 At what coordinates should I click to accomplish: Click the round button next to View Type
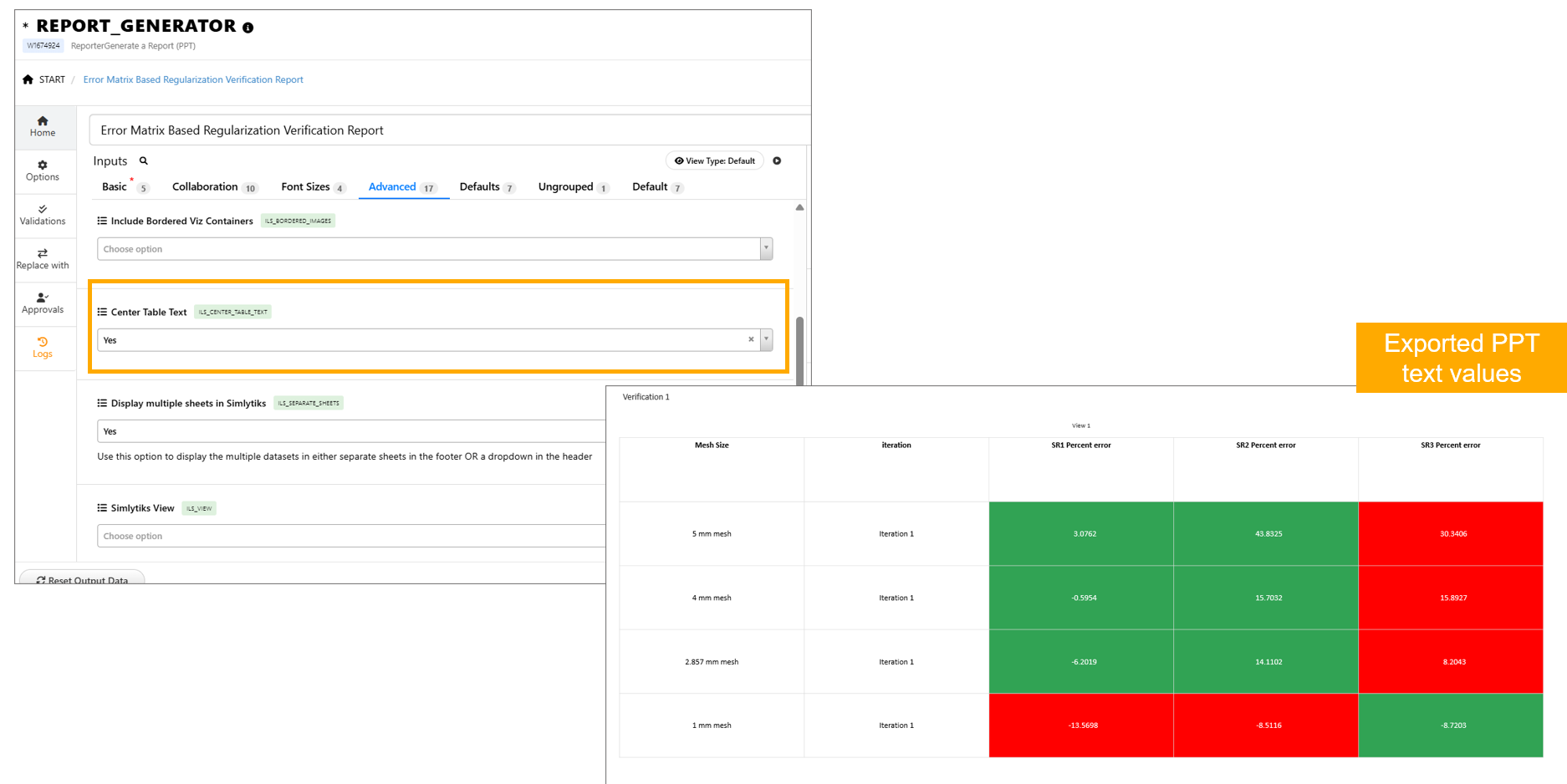[777, 161]
